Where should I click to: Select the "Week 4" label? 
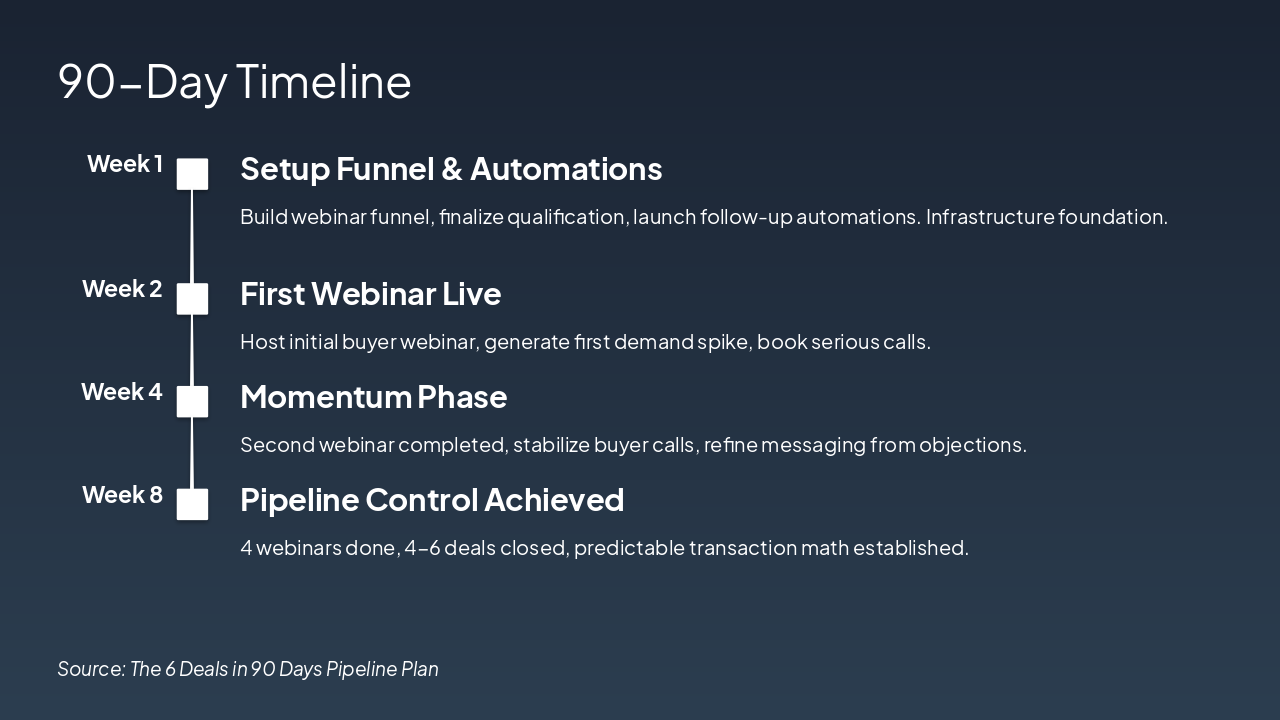pos(122,392)
